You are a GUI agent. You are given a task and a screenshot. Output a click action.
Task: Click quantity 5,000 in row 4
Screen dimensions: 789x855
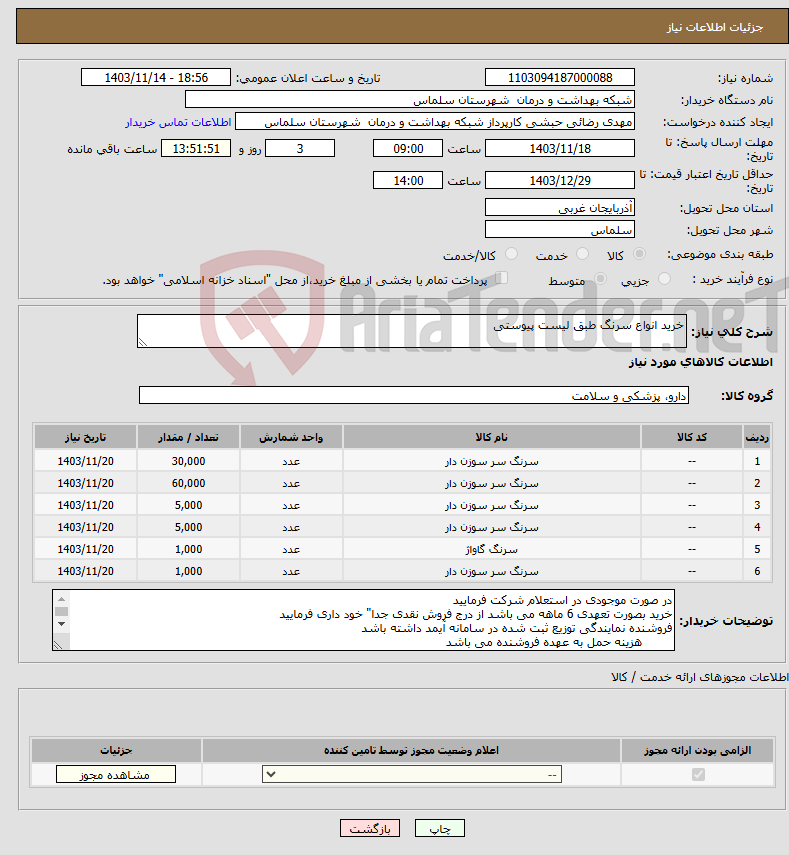(188, 527)
